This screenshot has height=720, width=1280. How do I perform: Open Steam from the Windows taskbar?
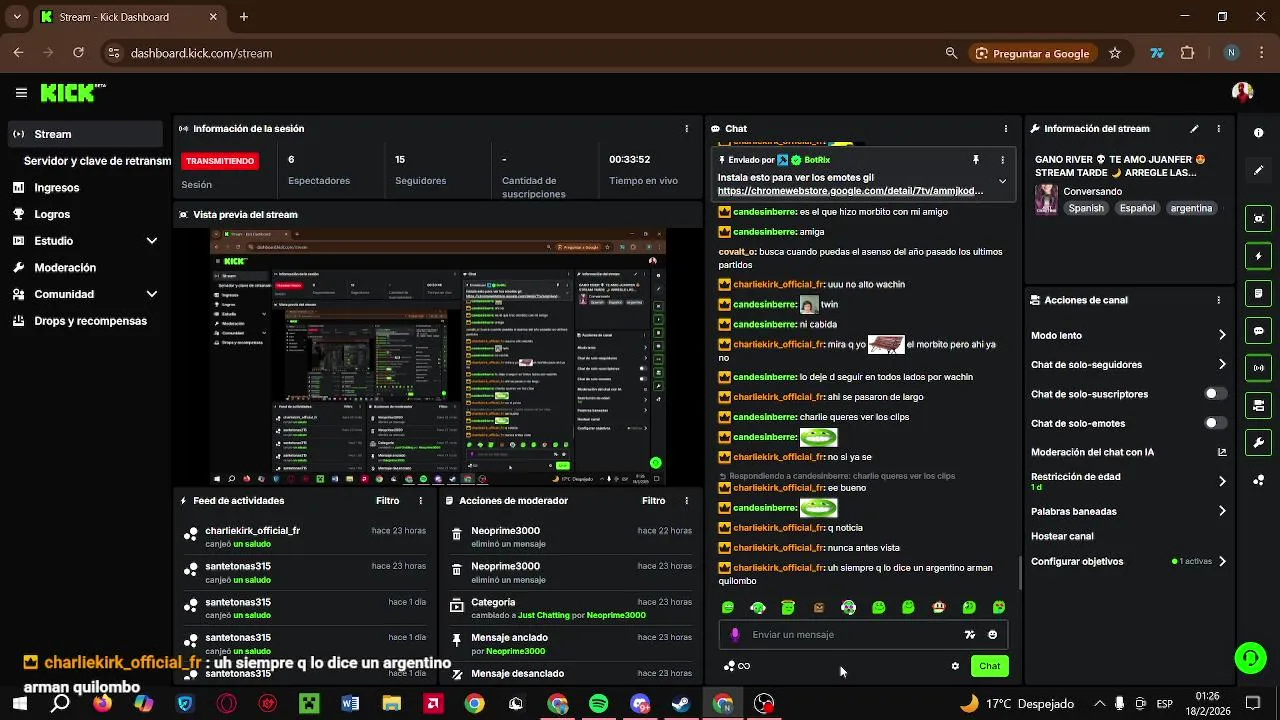681,704
